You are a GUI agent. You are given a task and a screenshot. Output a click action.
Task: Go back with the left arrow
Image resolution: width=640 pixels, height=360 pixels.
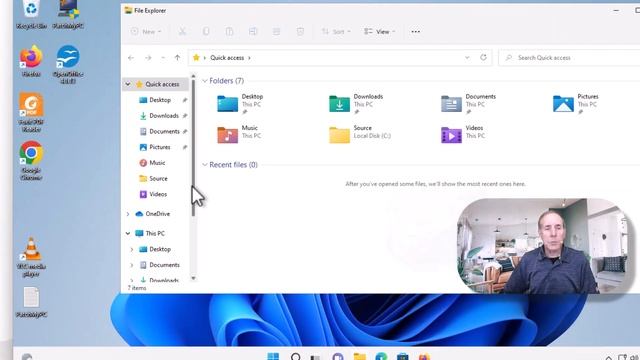(131, 58)
